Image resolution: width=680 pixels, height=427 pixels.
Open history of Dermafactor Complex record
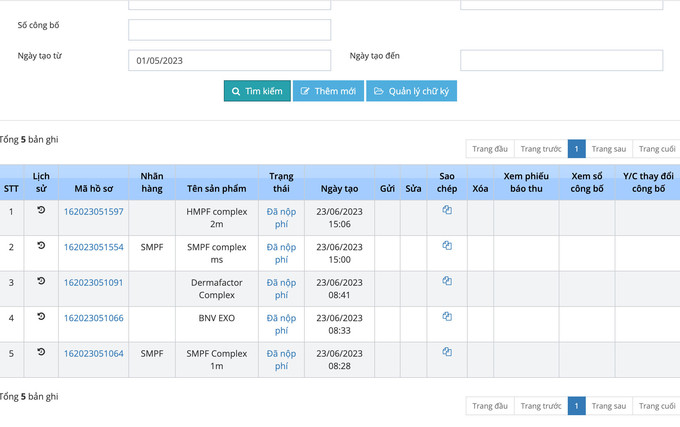tap(41, 281)
